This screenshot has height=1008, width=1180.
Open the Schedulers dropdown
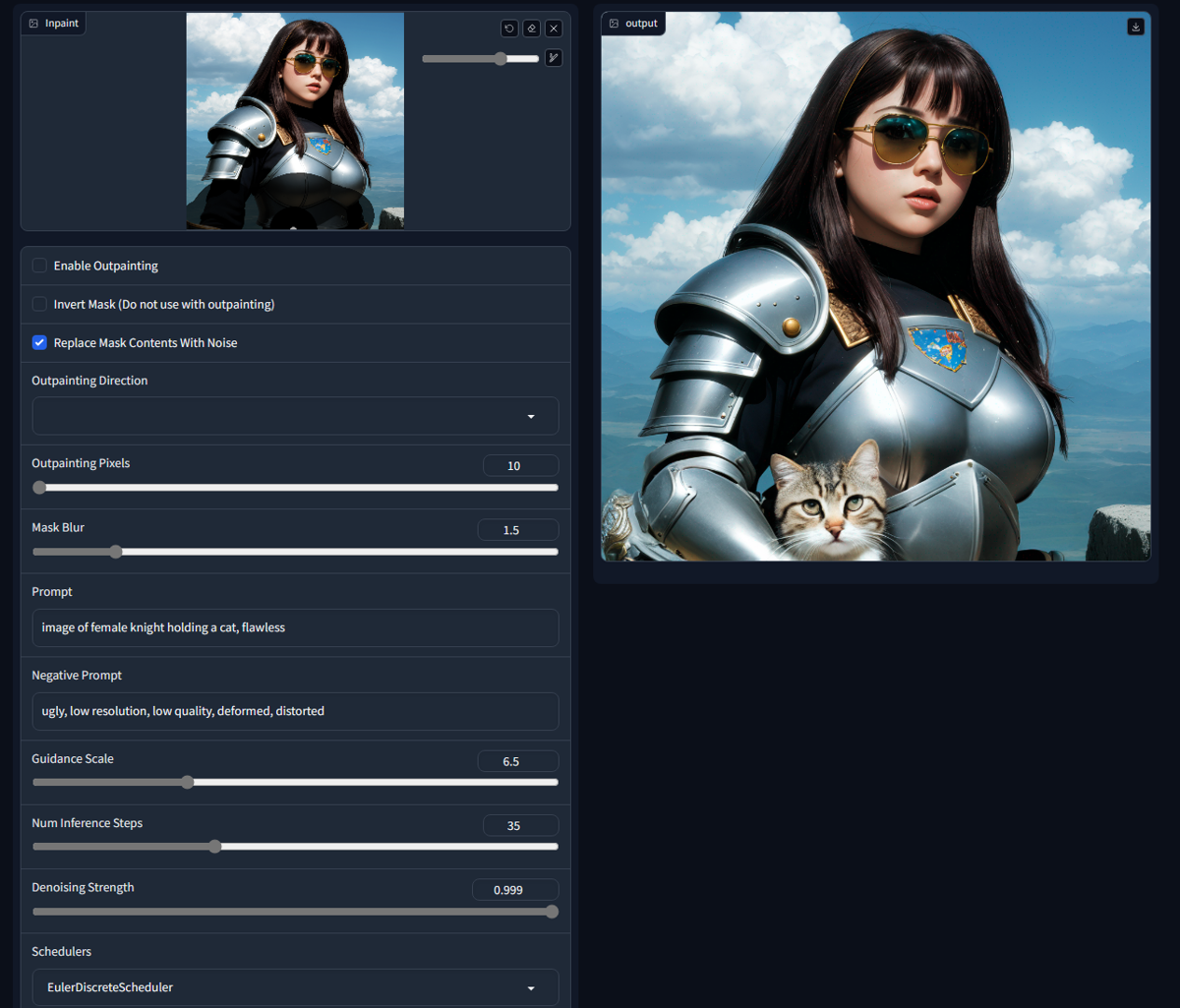[x=295, y=987]
